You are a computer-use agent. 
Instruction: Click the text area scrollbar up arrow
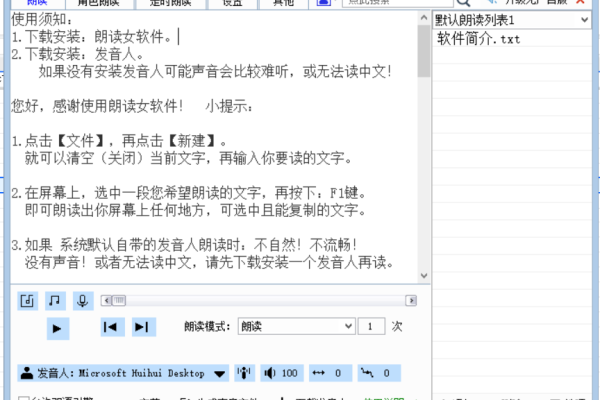click(424, 18)
